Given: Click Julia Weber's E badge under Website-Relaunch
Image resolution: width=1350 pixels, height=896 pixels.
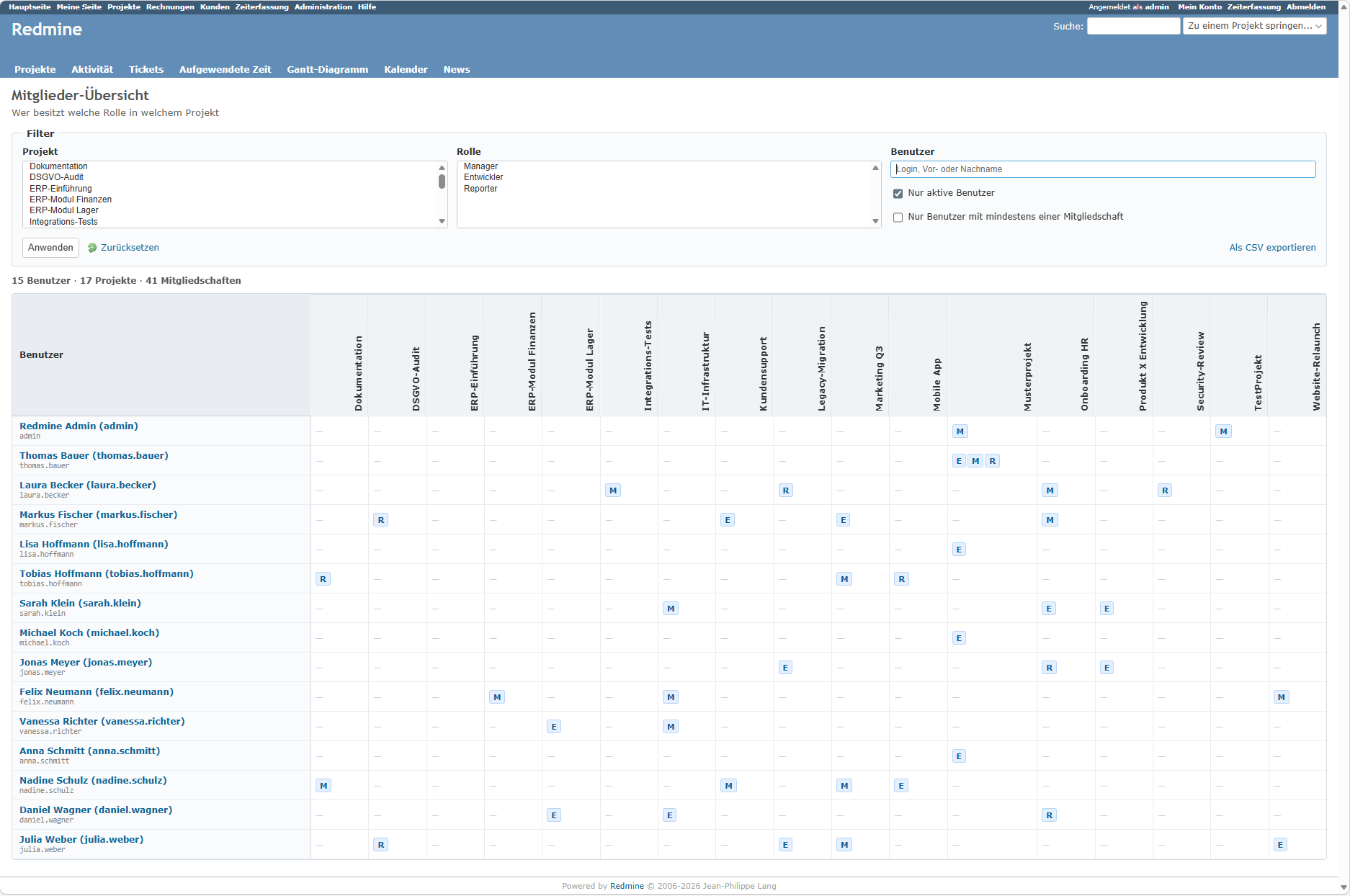Looking at the screenshot, I should point(1279,845).
